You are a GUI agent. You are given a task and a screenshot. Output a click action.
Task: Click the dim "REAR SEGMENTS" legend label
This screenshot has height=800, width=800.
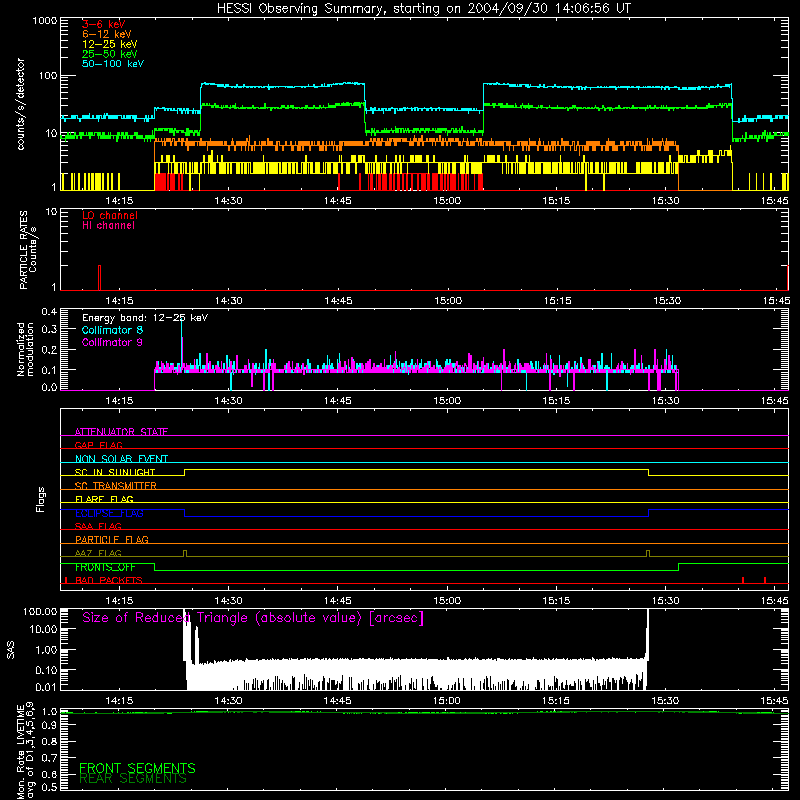pyautogui.click(x=133, y=779)
